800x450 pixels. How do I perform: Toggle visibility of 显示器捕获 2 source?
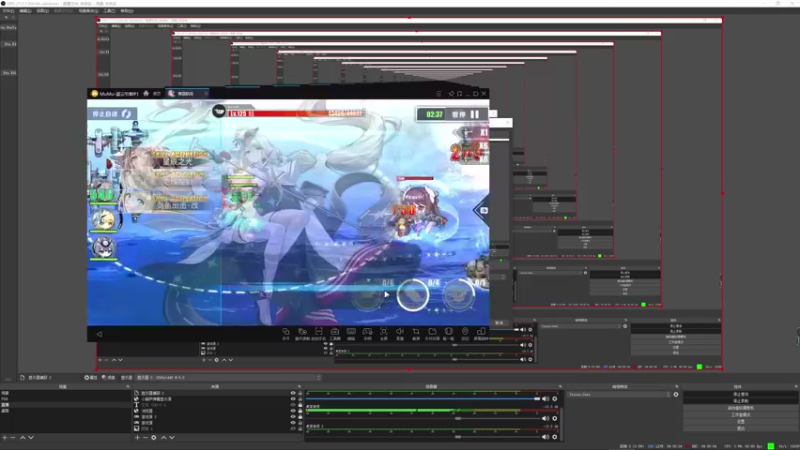pos(293,393)
